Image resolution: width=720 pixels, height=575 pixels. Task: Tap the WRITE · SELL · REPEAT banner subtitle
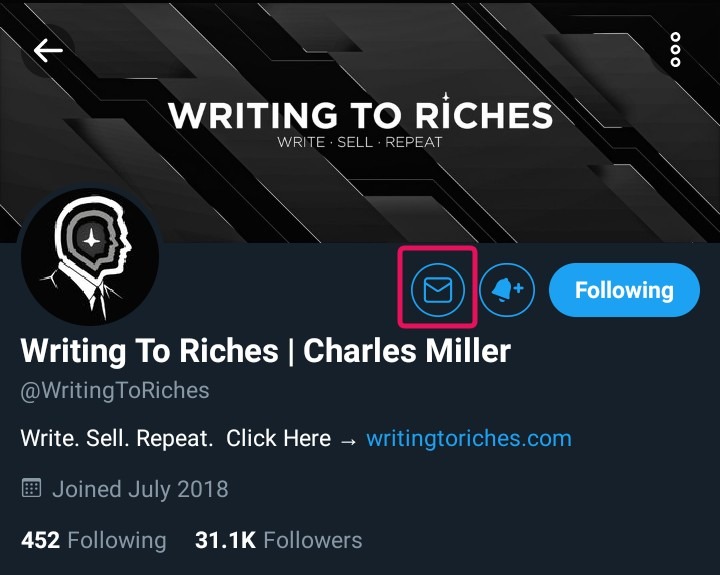coord(360,142)
